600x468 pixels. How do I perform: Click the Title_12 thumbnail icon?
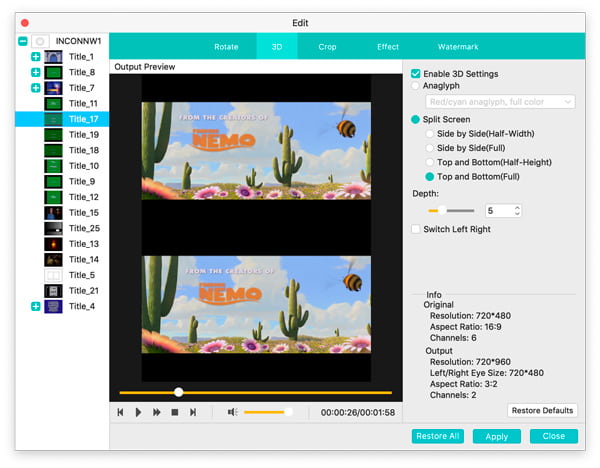53,197
